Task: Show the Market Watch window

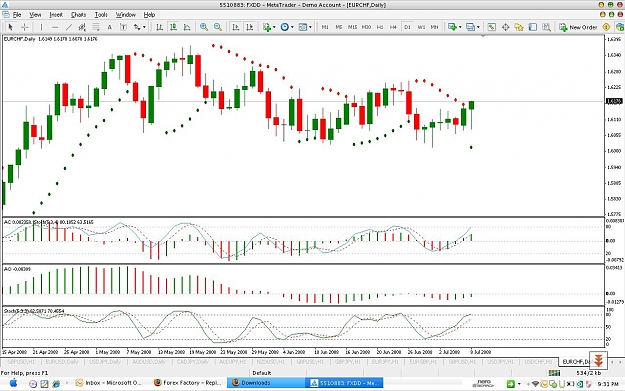Action: 491,27
